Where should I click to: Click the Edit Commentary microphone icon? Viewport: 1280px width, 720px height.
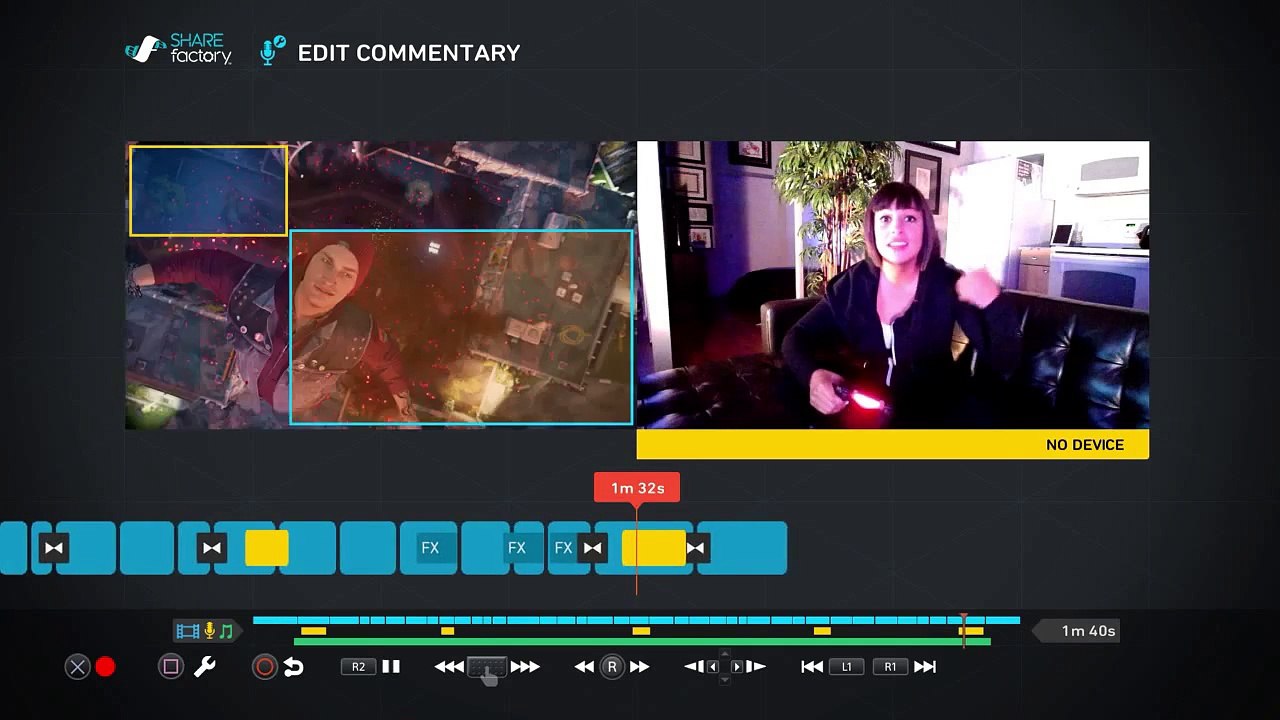coord(272,51)
